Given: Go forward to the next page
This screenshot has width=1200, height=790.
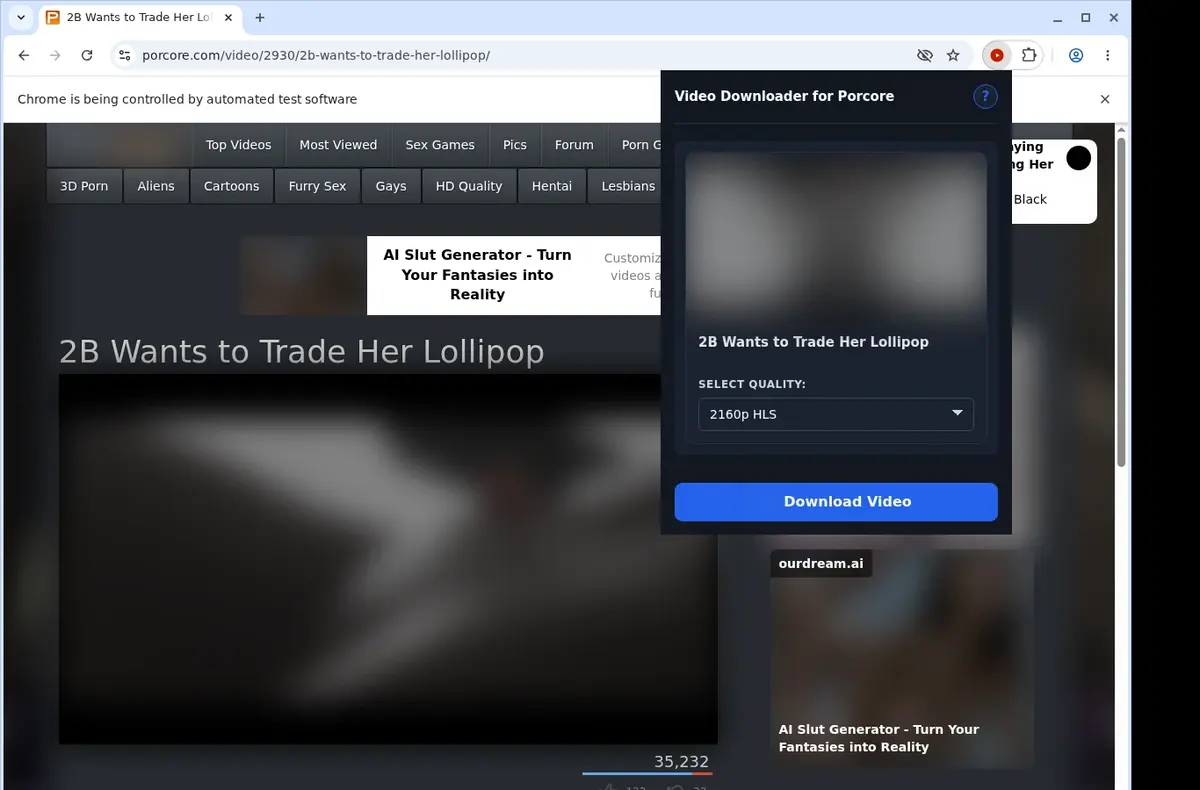Looking at the screenshot, I should click(55, 56).
